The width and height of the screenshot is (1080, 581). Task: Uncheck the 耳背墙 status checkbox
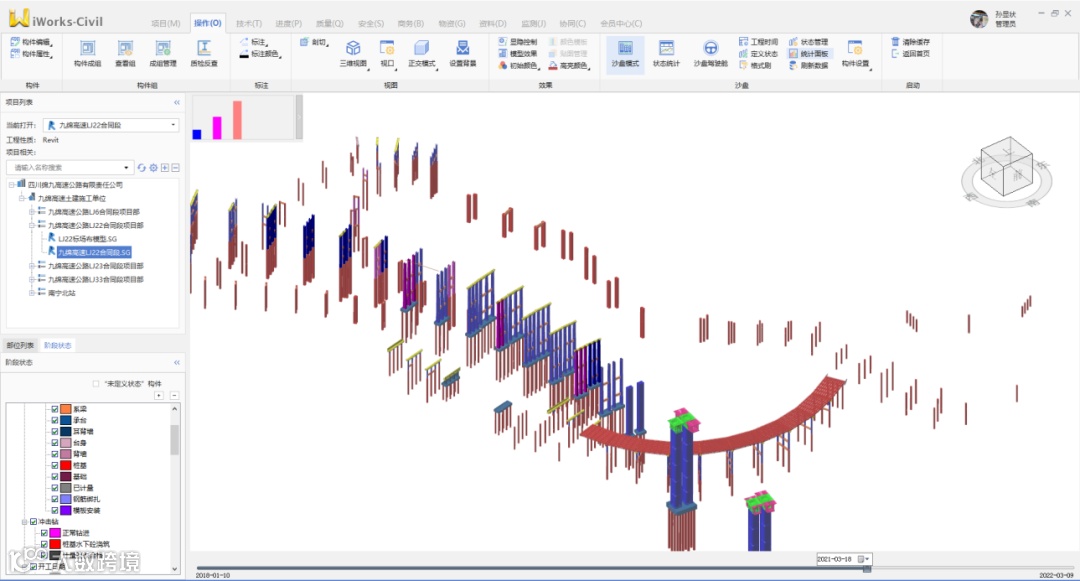click(54, 431)
